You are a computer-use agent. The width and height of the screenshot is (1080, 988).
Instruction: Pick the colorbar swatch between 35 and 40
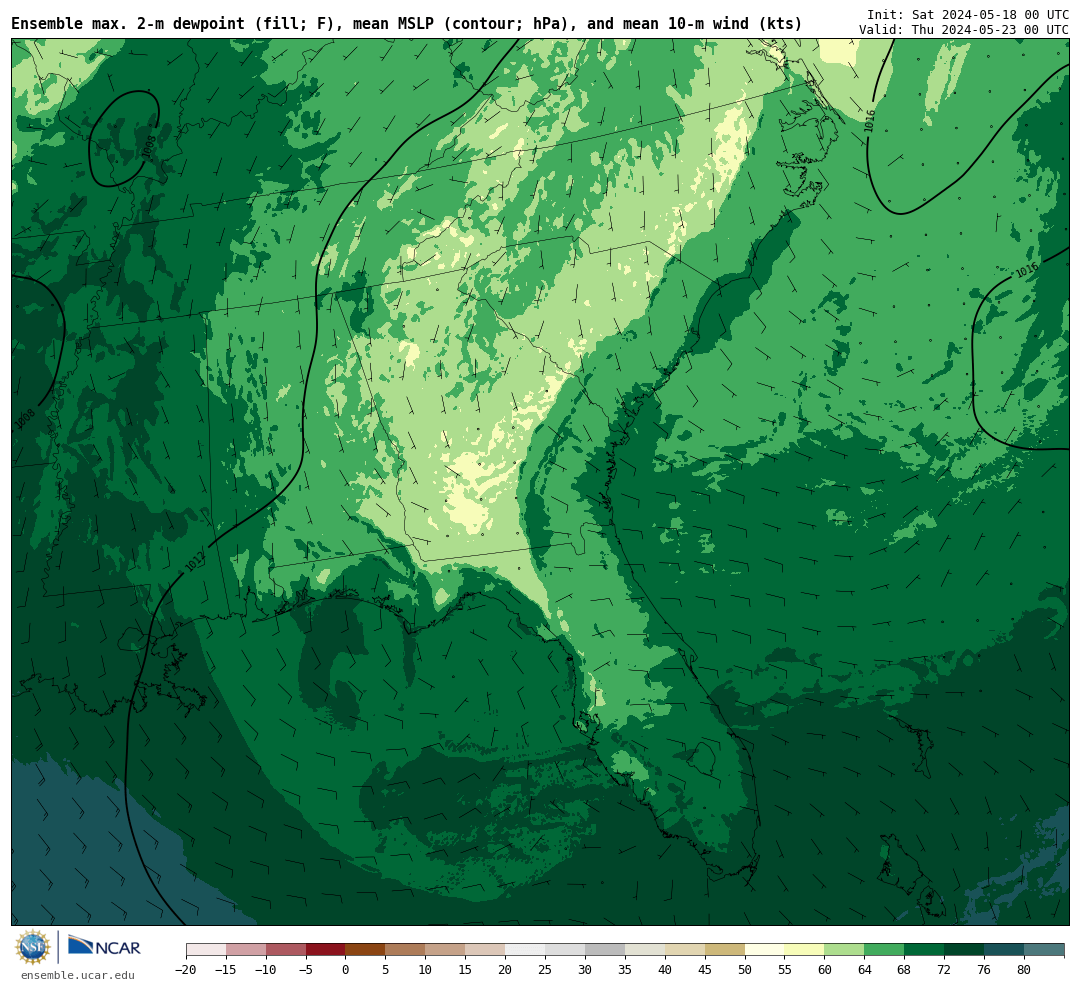tap(645, 950)
